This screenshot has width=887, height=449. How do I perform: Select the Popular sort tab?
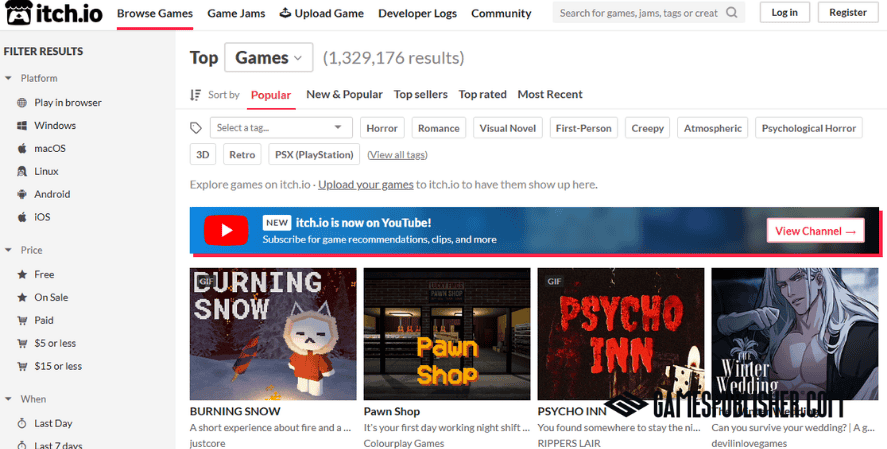[271, 95]
